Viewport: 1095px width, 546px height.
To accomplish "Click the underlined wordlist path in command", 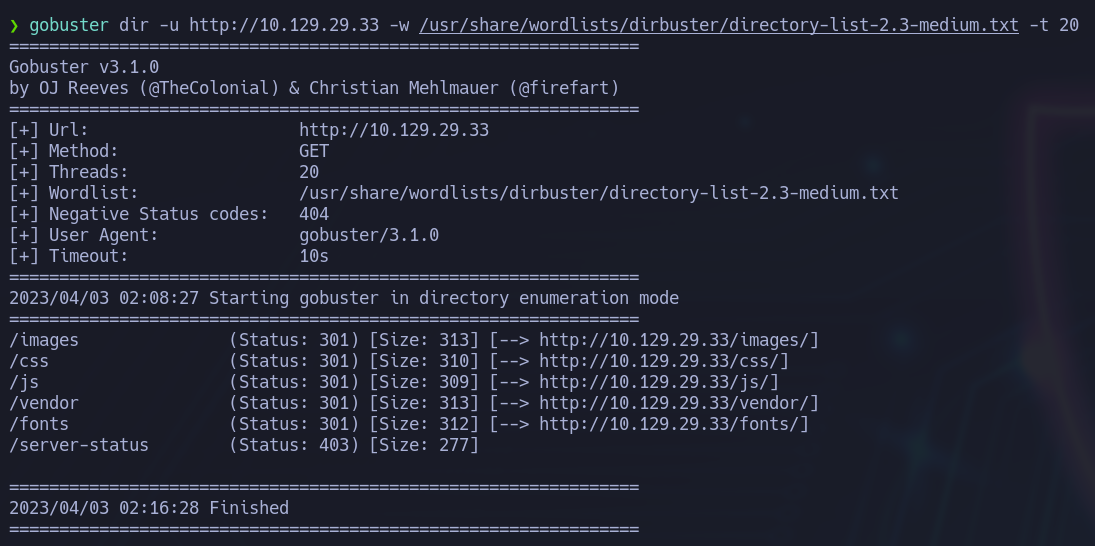I will coord(719,25).
